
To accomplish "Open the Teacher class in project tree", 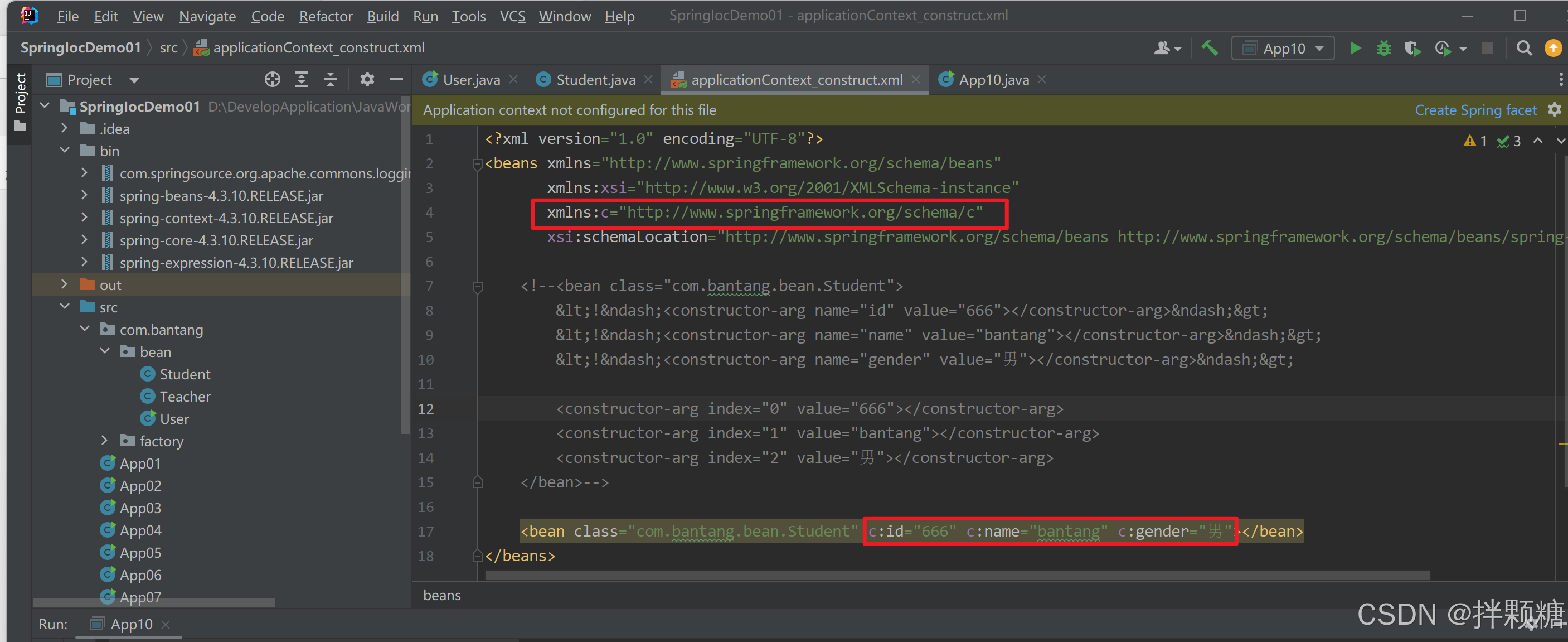I will pos(185,397).
